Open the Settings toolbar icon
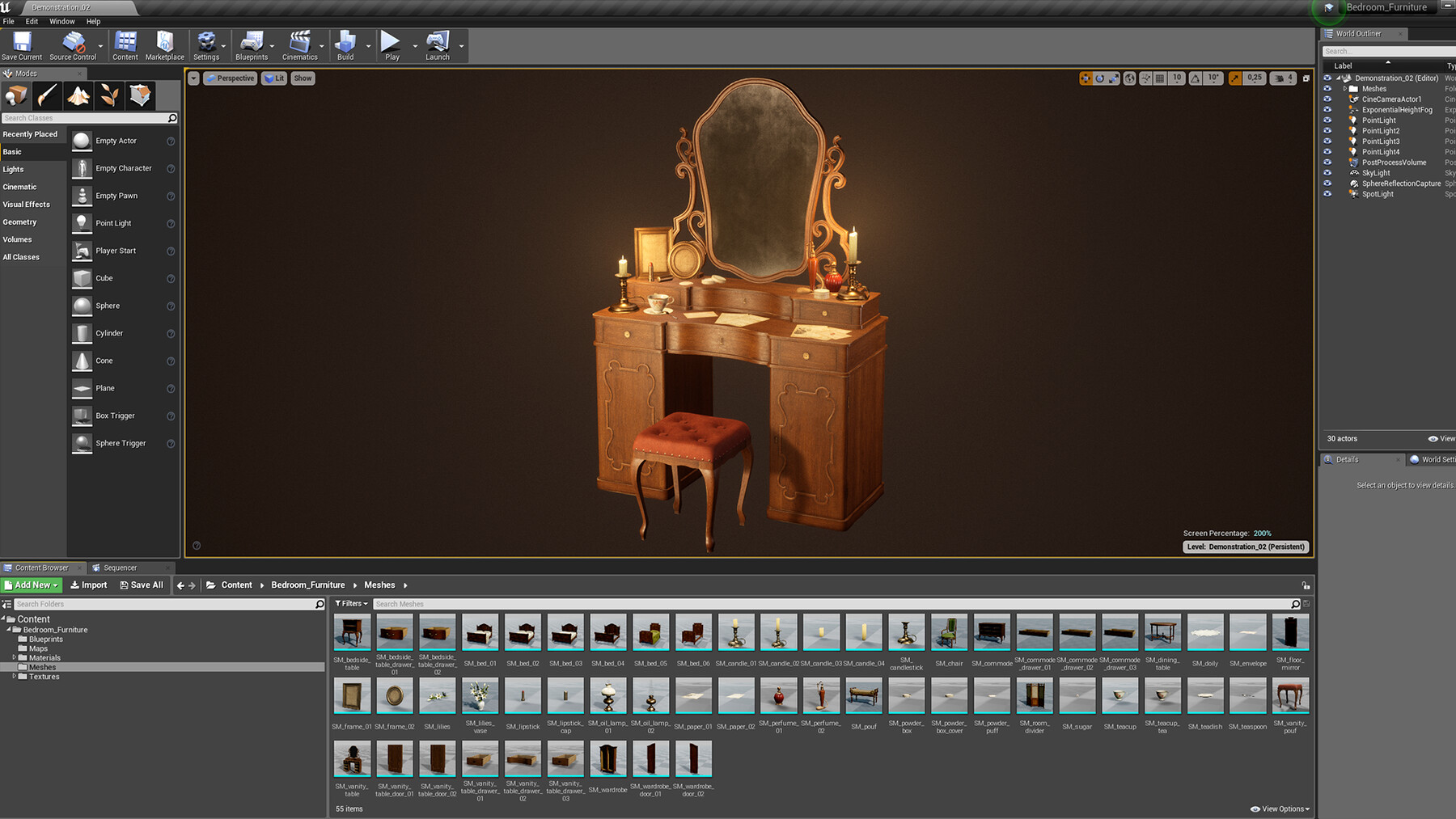 (x=206, y=46)
